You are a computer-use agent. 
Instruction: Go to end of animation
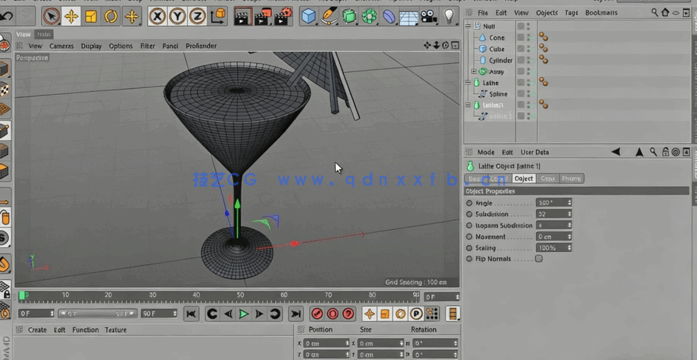click(296, 314)
